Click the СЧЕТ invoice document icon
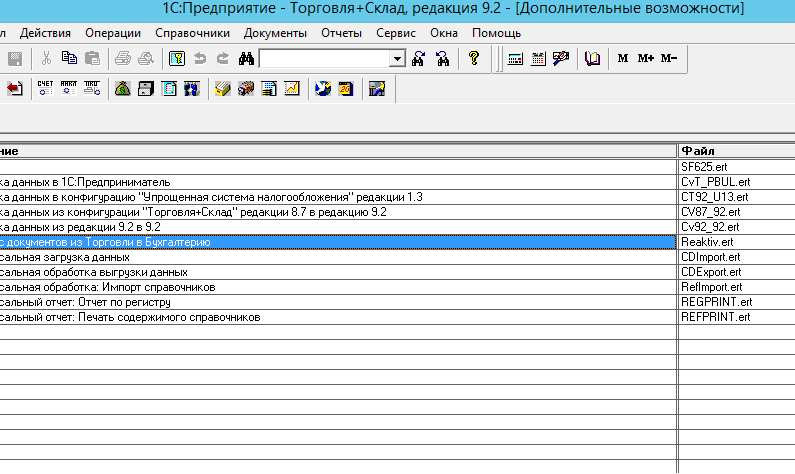This screenshot has width=795, height=474. tap(45, 89)
